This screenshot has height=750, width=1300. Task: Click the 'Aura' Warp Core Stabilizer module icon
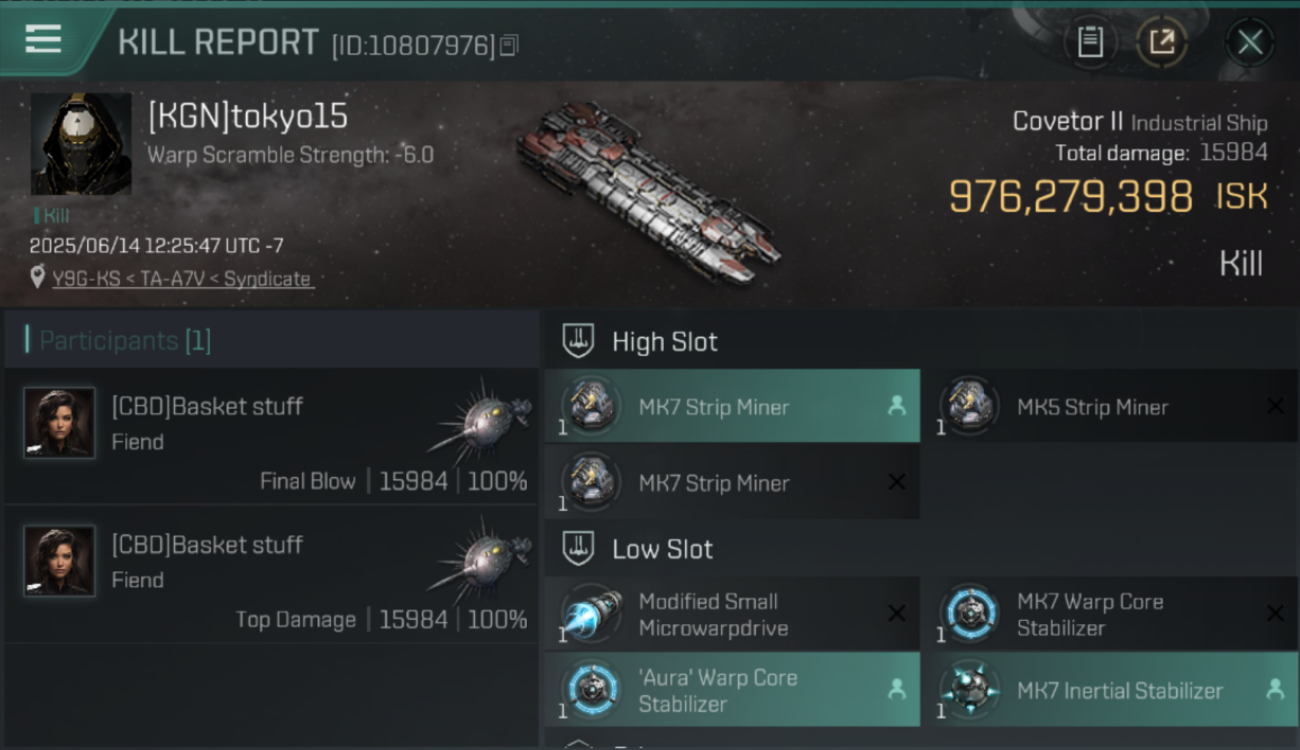(592, 689)
